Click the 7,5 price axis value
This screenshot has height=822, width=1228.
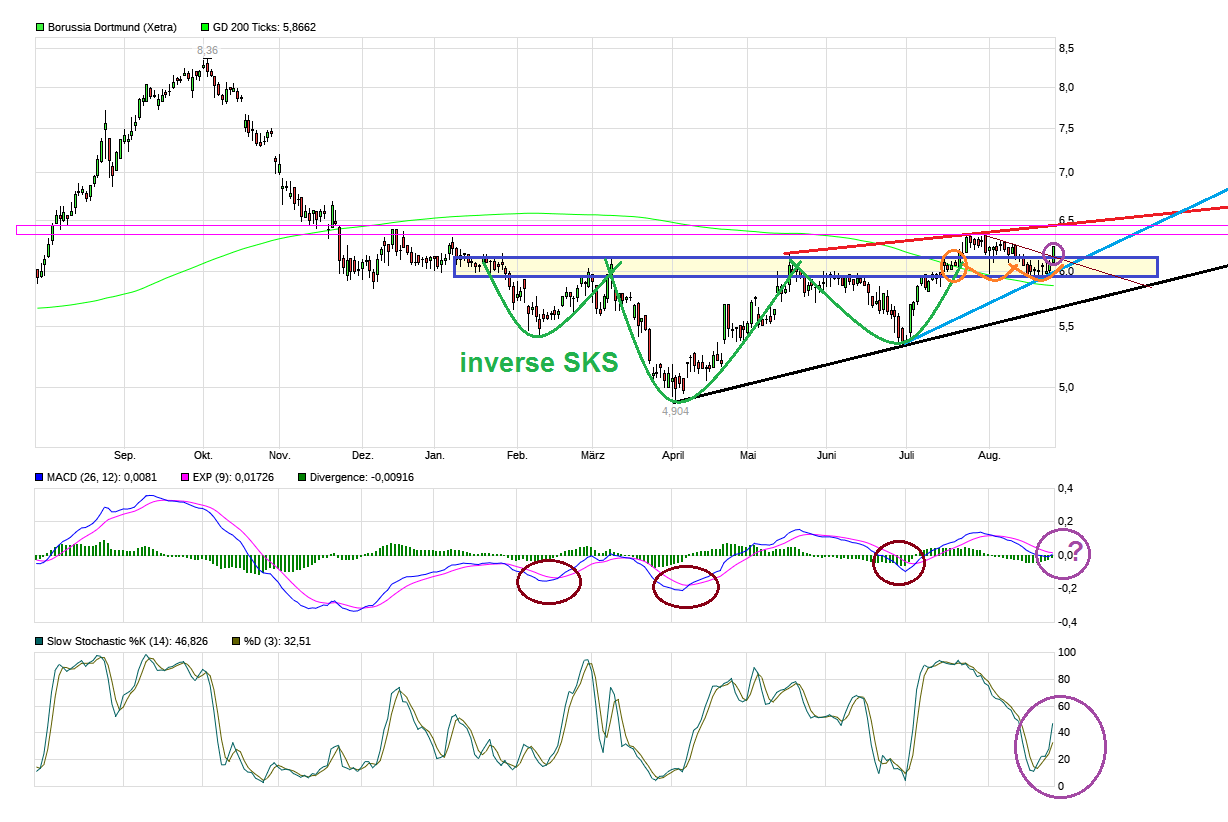1067,128
